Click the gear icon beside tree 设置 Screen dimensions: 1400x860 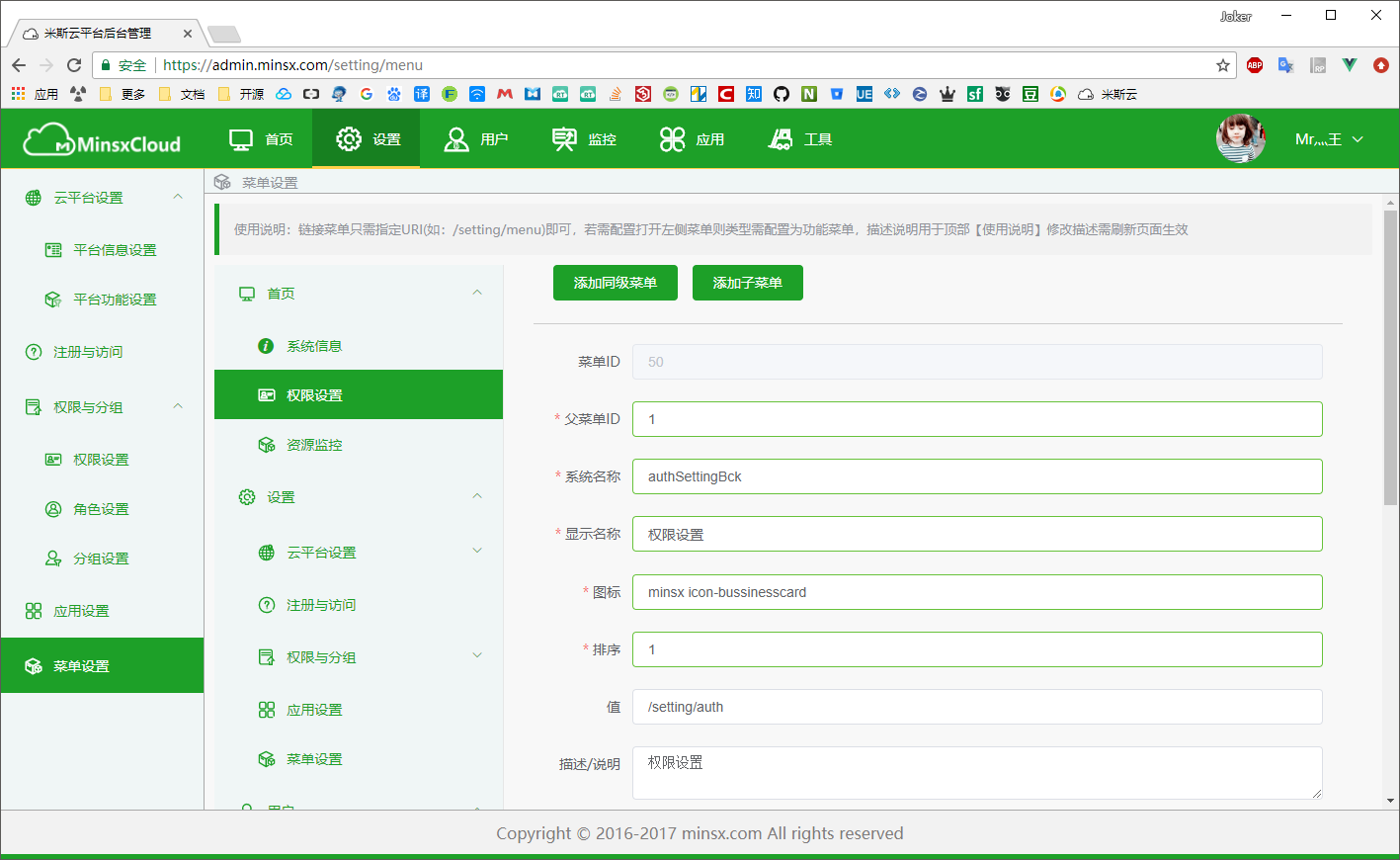pyautogui.click(x=247, y=497)
